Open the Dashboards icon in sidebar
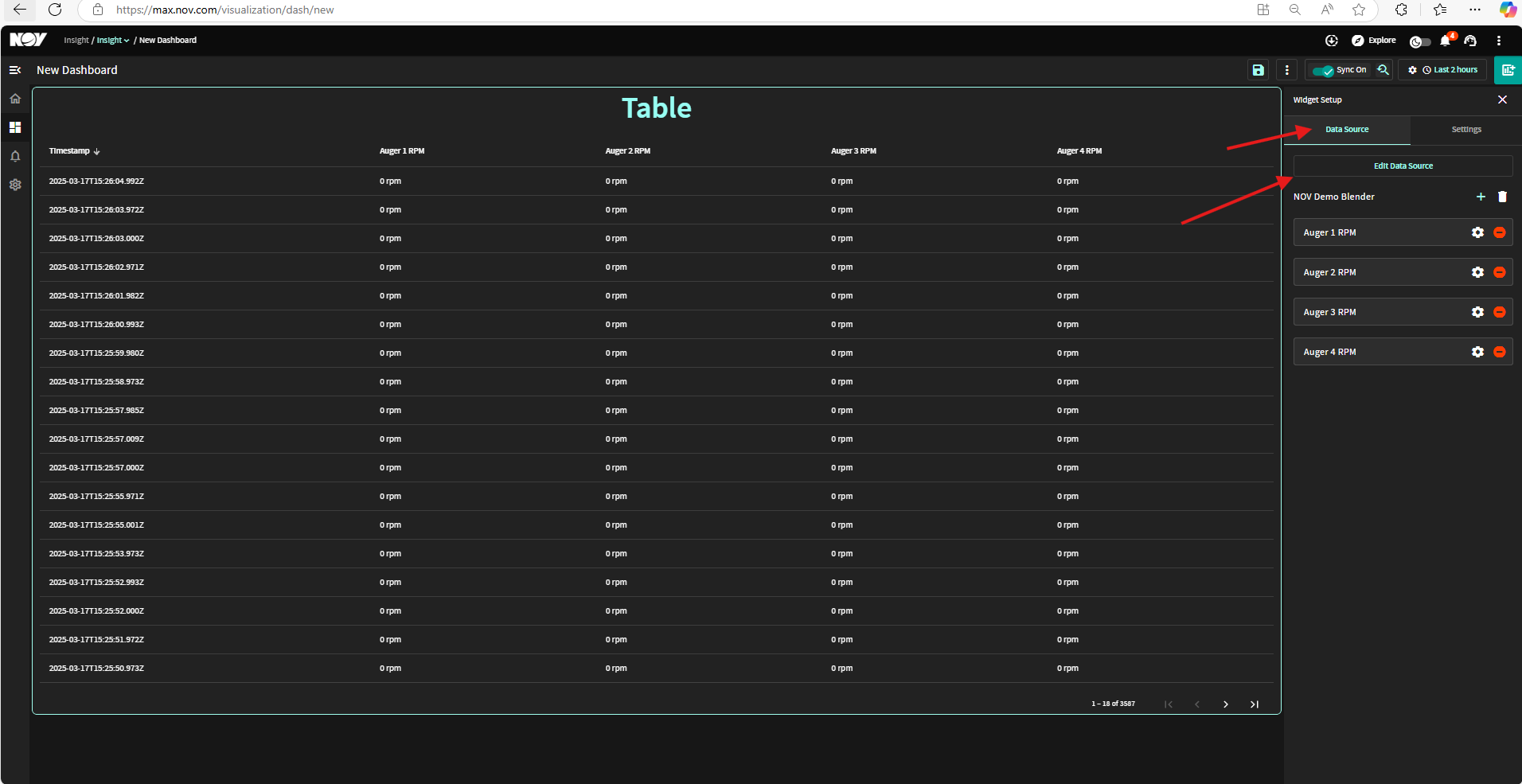The height and width of the screenshot is (784, 1522). (x=15, y=127)
